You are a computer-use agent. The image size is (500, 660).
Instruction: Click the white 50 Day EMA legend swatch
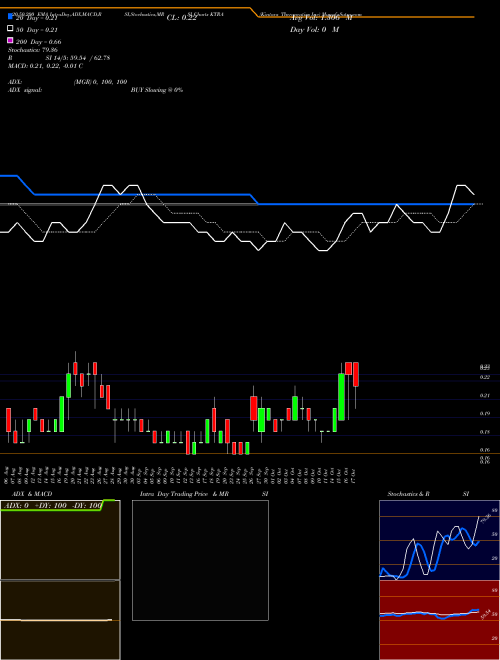click(11, 29)
